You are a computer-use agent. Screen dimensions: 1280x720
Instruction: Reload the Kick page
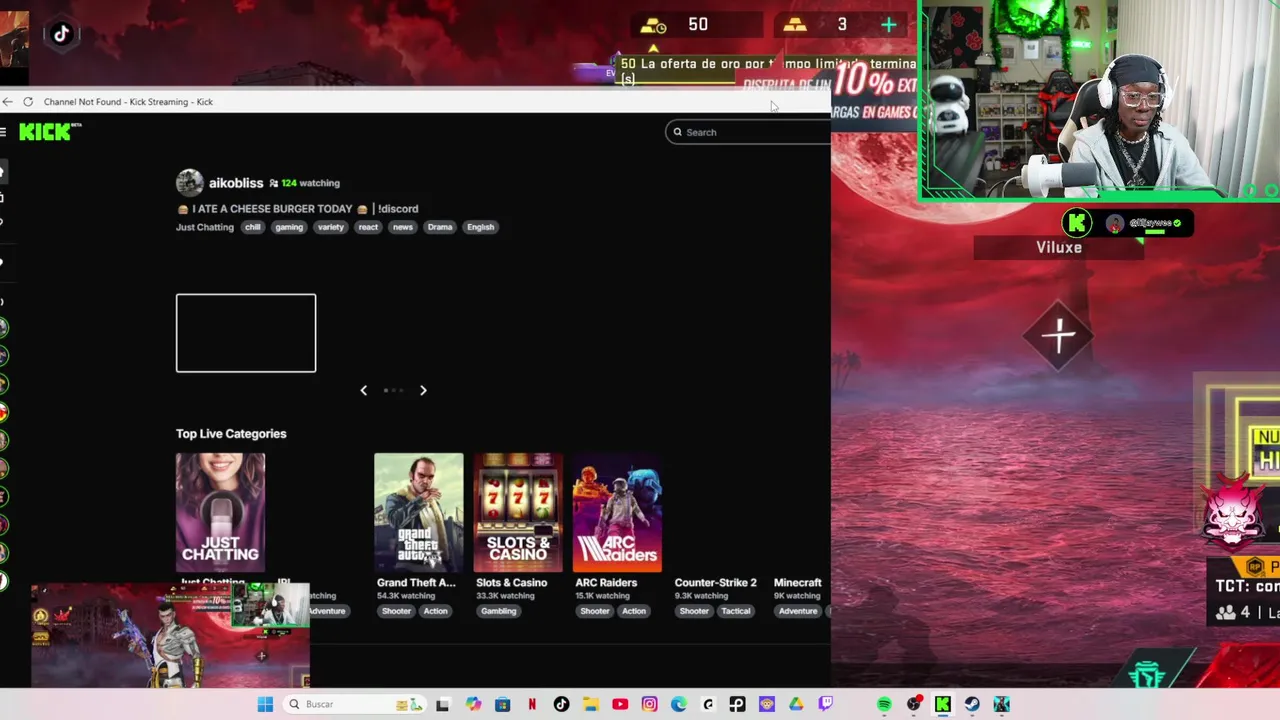(28, 102)
